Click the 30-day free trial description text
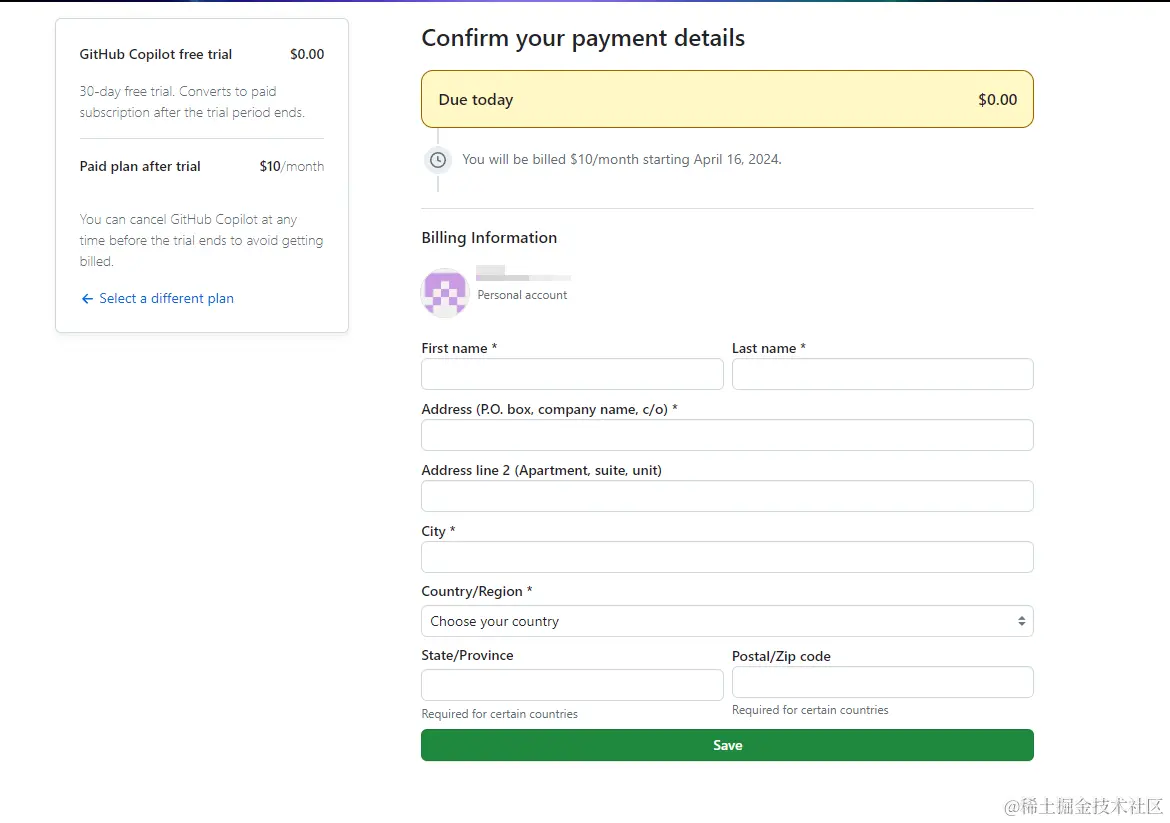This screenshot has height=823, width=1170. (x=193, y=101)
